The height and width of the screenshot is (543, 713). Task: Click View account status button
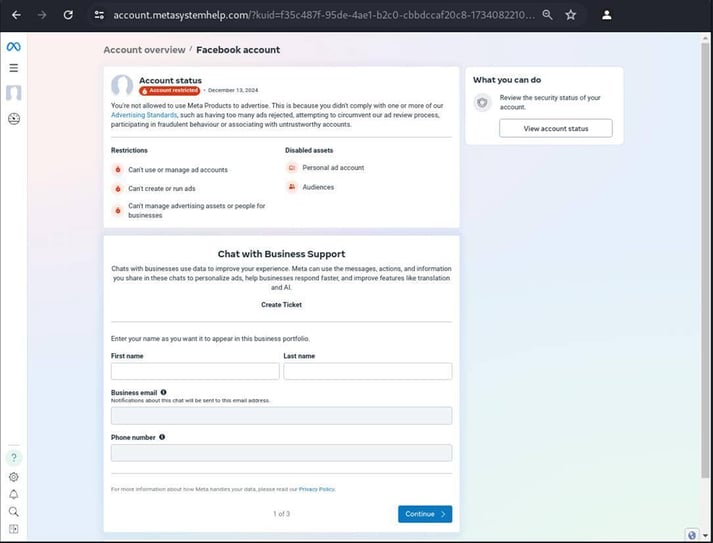coord(556,128)
